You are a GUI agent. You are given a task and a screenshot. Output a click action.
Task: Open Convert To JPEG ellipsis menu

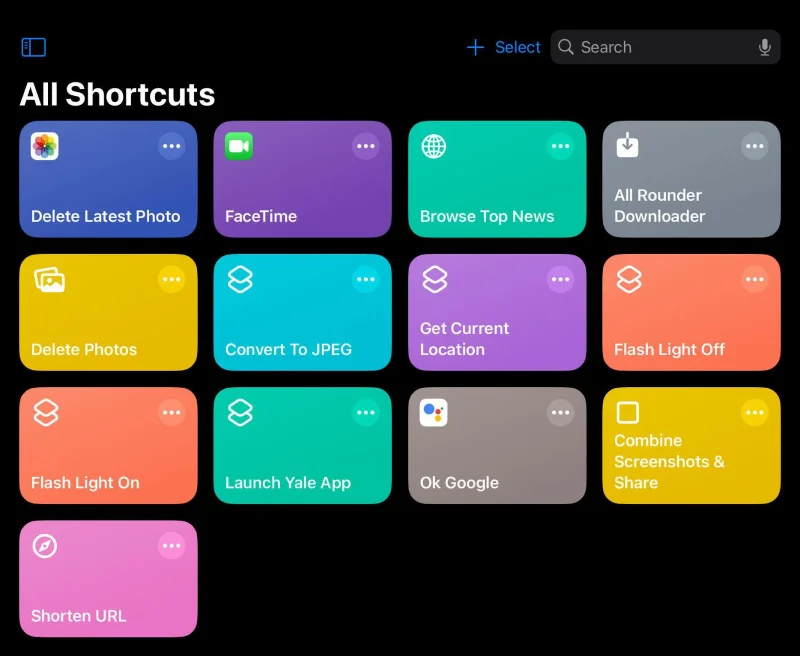[366, 279]
